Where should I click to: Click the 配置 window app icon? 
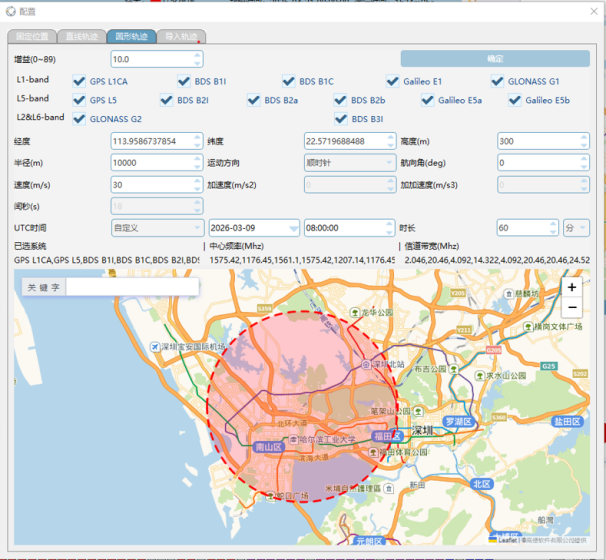(x=11, y=12)
